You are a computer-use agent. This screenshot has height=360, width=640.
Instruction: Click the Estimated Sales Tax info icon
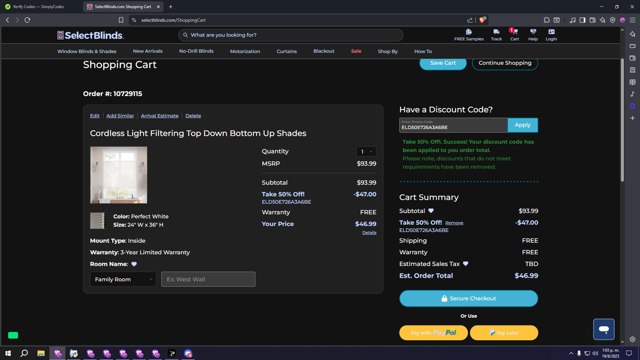(x=466, y=264)
